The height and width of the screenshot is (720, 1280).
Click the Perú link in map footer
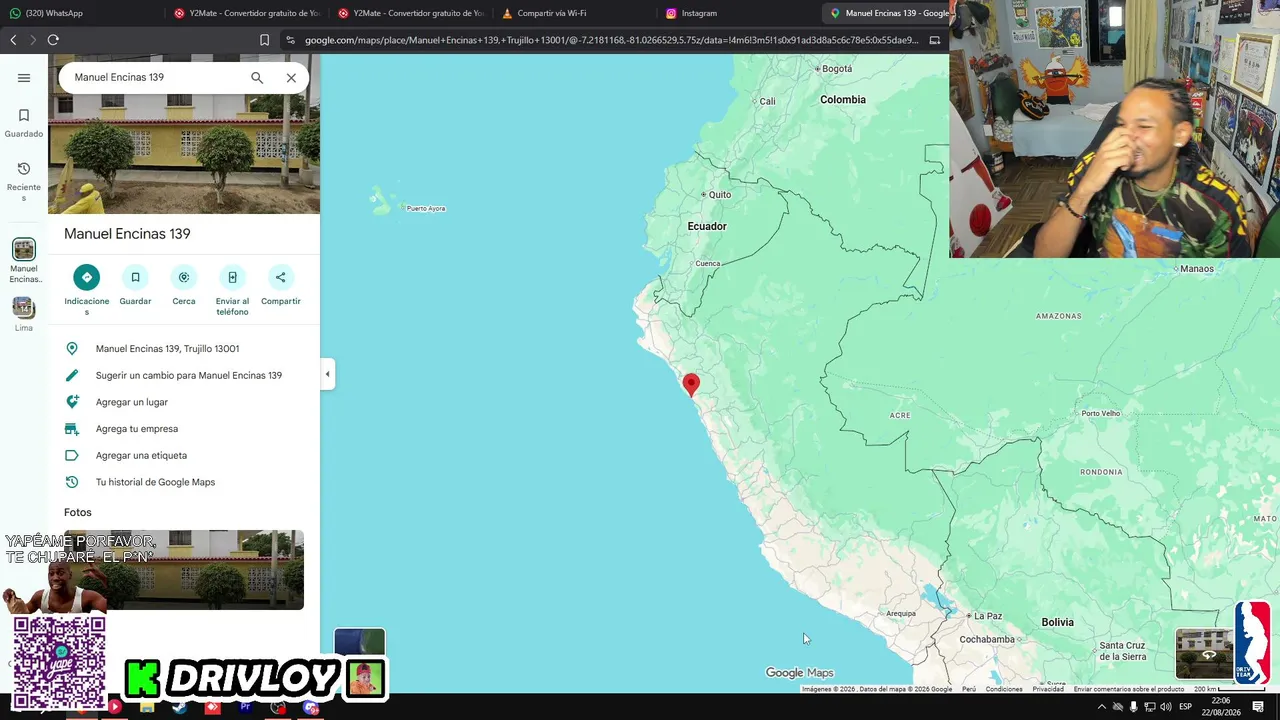(969, 689)
